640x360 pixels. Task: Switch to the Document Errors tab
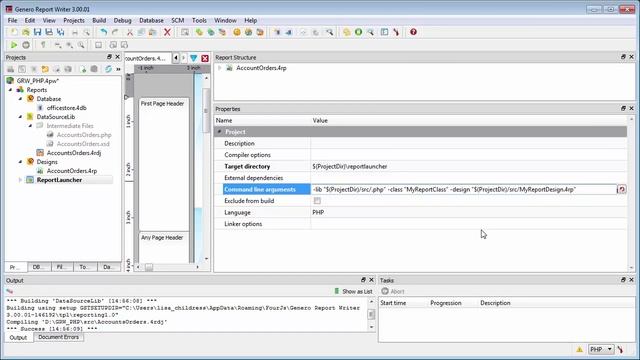(x=58, y=337)
